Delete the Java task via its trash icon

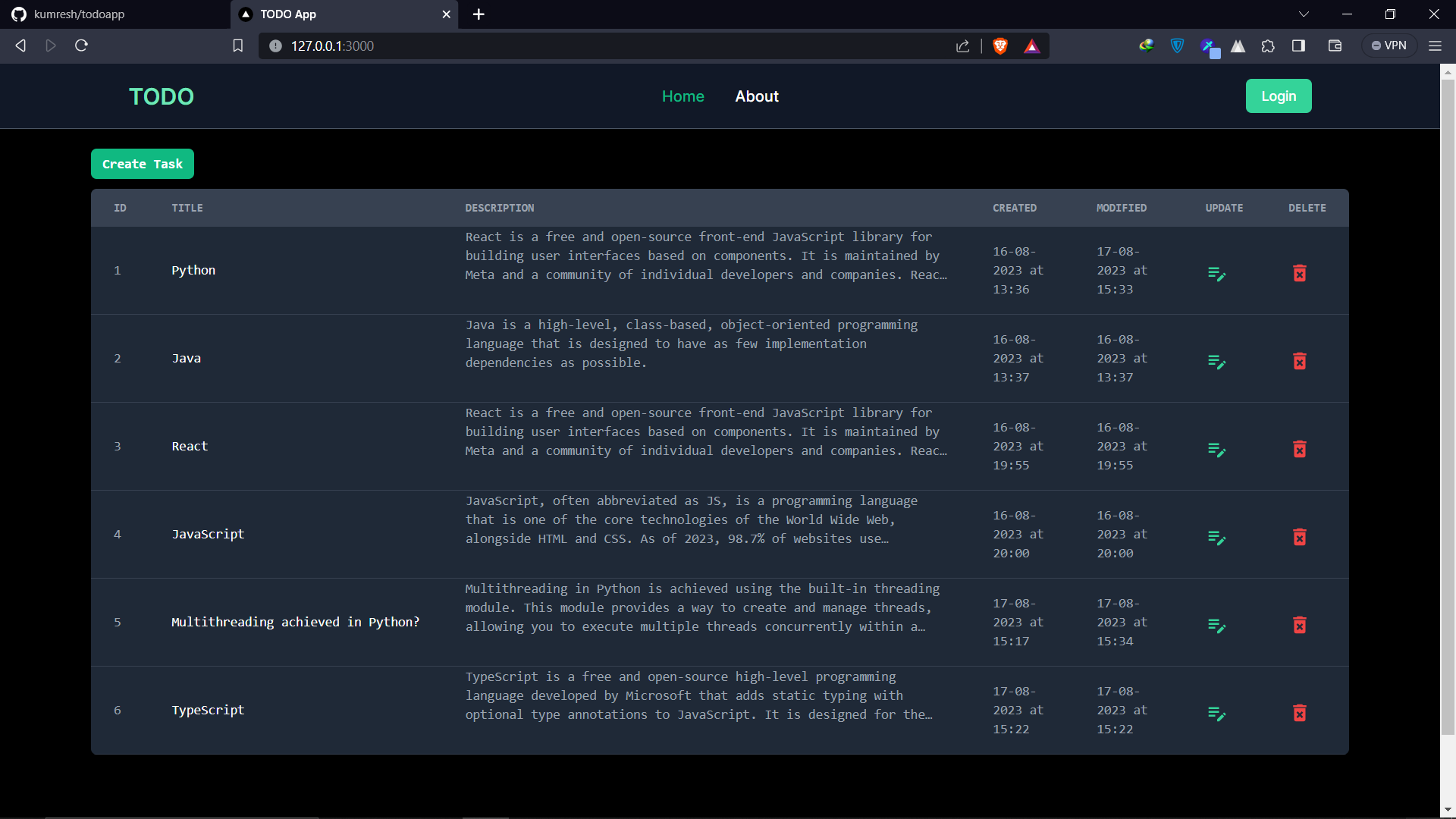(x=1299, y=362)
